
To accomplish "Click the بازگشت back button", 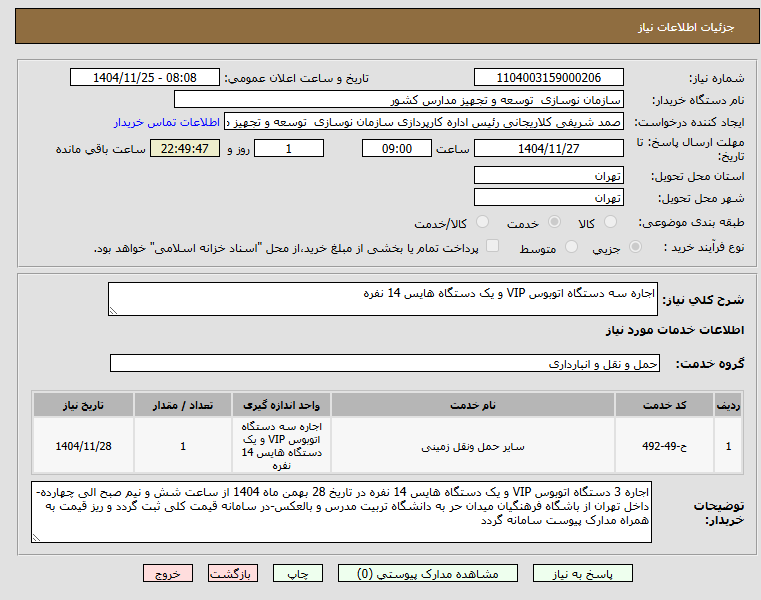I will coord(232,573).
